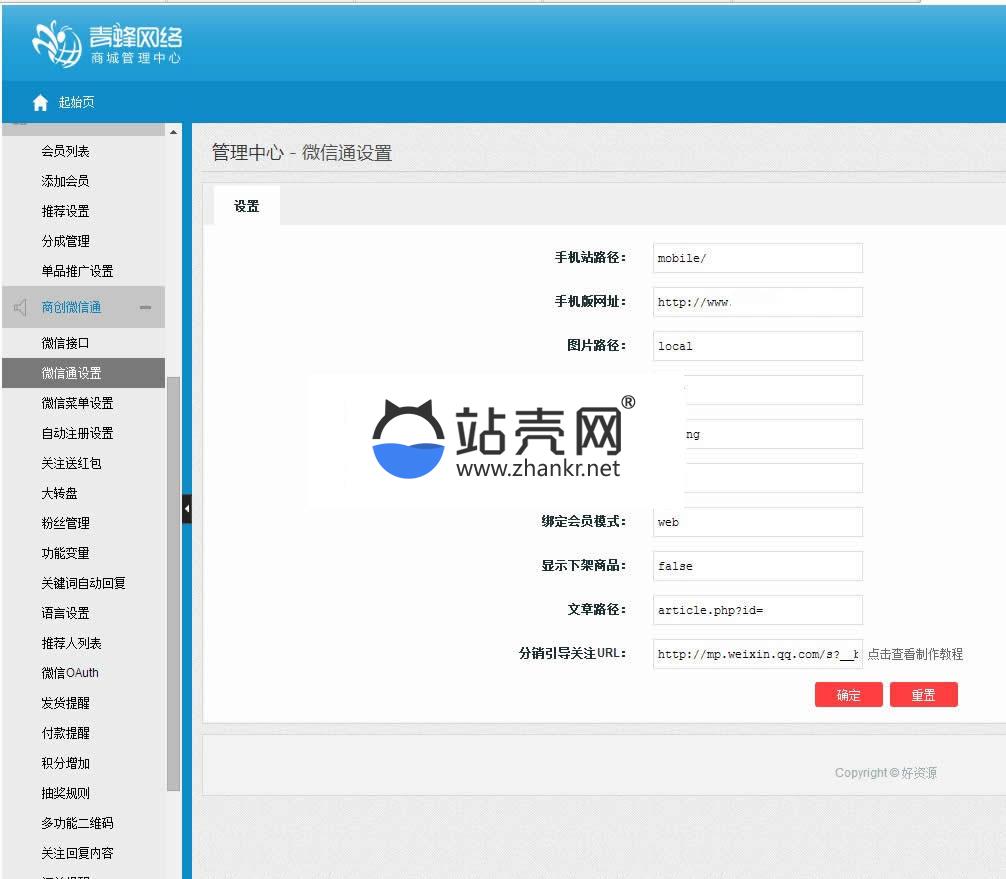
Task: Click the home icon beside 起始页
Action: pos(40,103)
